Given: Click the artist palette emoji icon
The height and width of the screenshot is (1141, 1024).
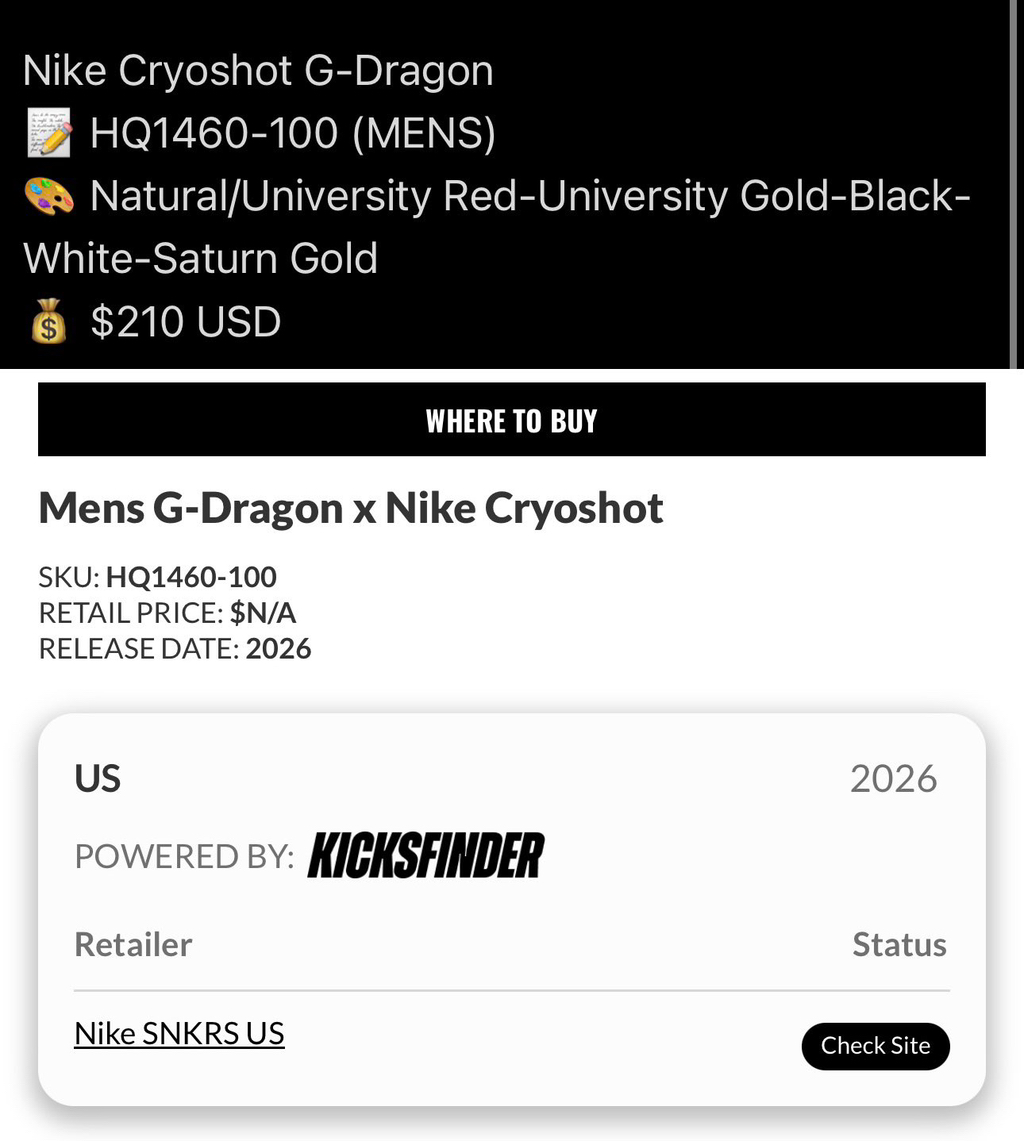Looking at the screenshot, I should [49, 196].
